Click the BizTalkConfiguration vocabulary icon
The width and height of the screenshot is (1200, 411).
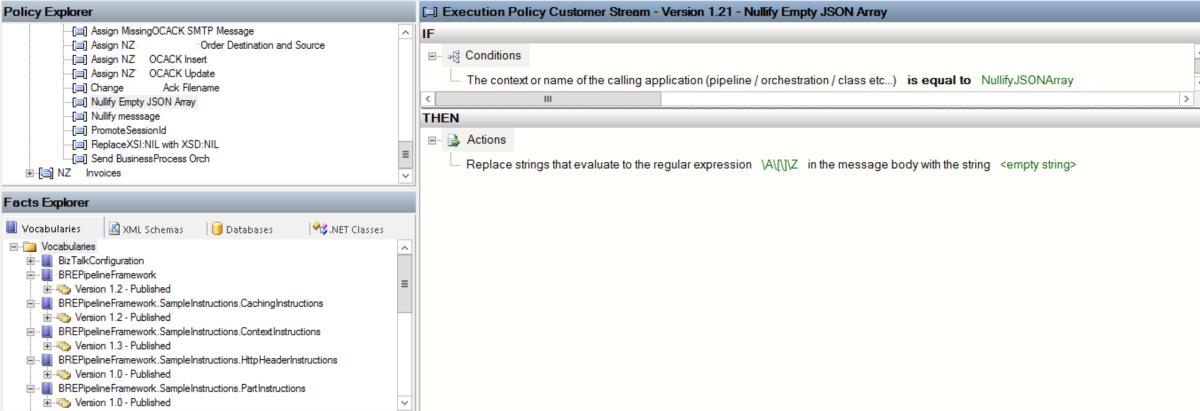[47, 260]
